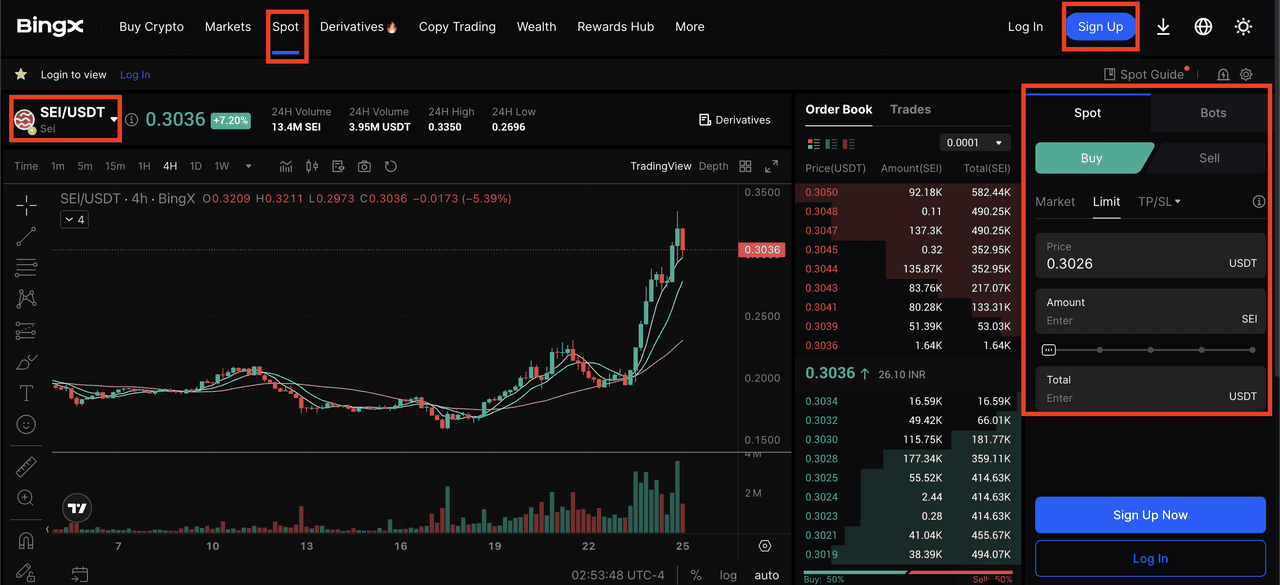Add SEI/USDT to favorites star

pyautogui.click(x=20, y=74)
